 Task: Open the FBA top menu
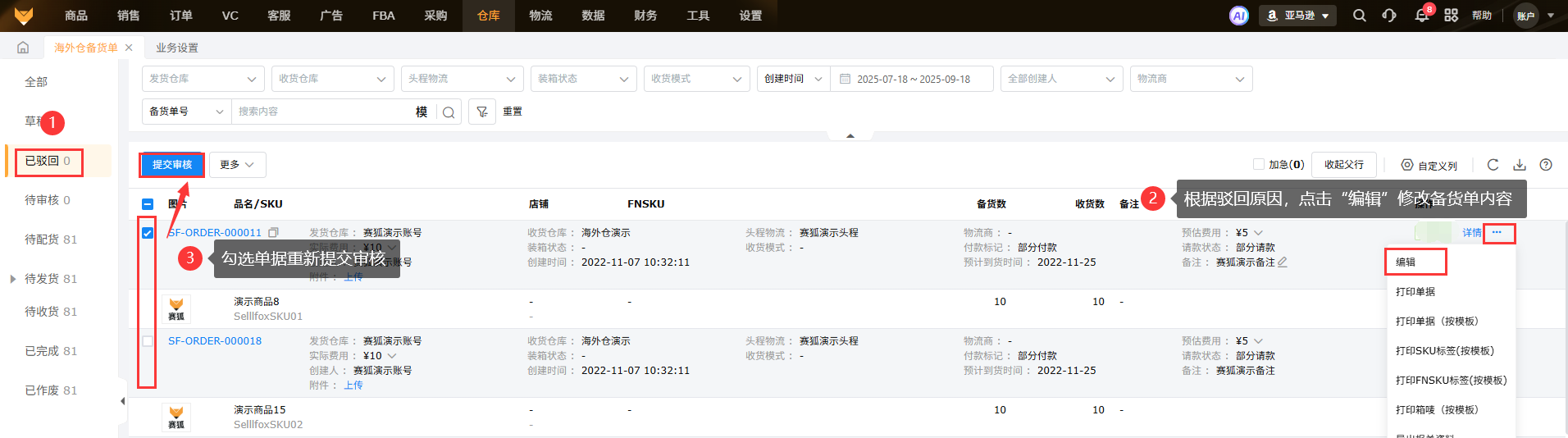[383, 16]
